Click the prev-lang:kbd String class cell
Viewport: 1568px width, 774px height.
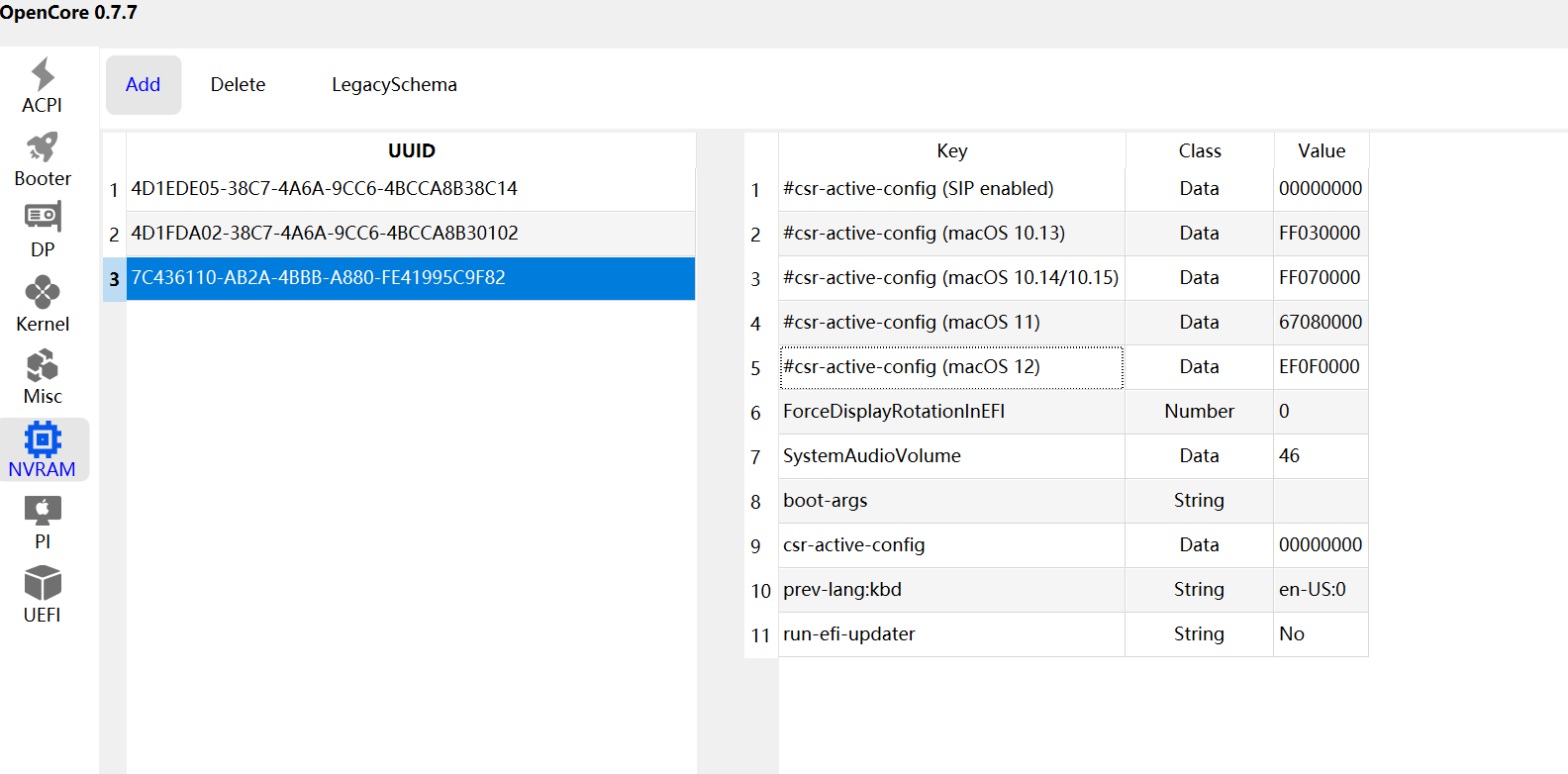(1199, 590)
